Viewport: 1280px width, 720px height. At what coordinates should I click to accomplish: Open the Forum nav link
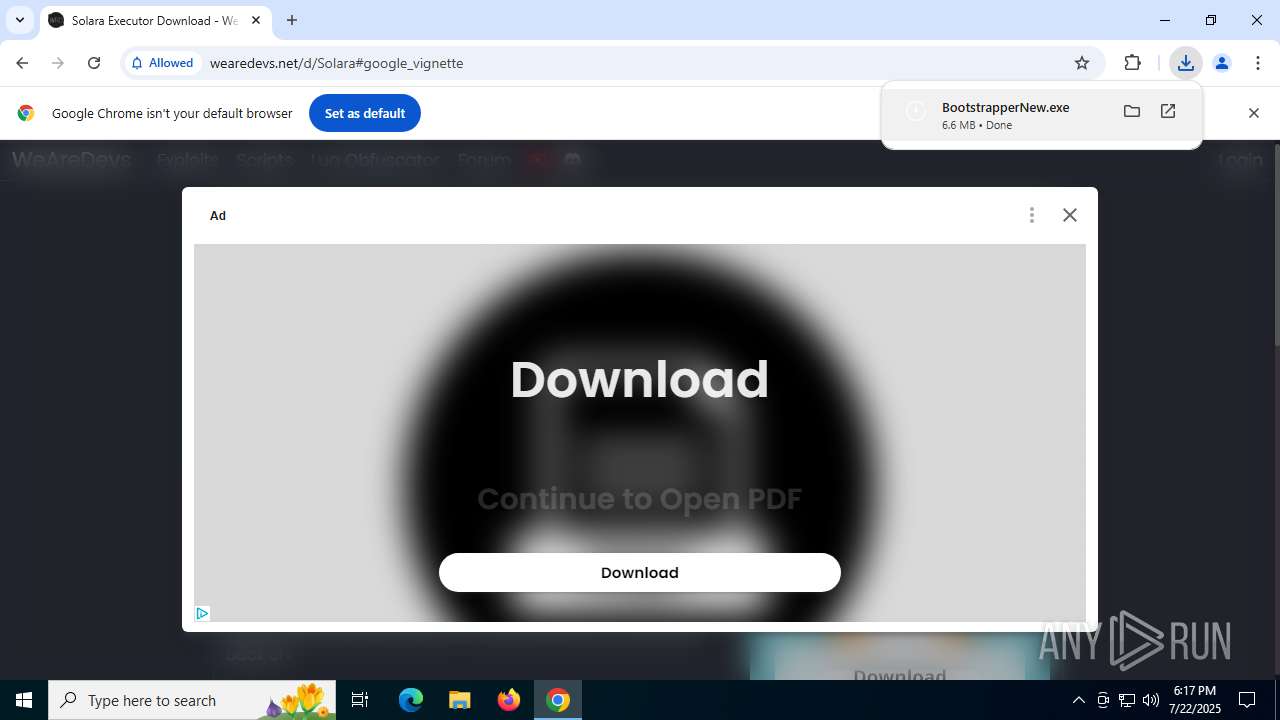click(x=484, y=160)
